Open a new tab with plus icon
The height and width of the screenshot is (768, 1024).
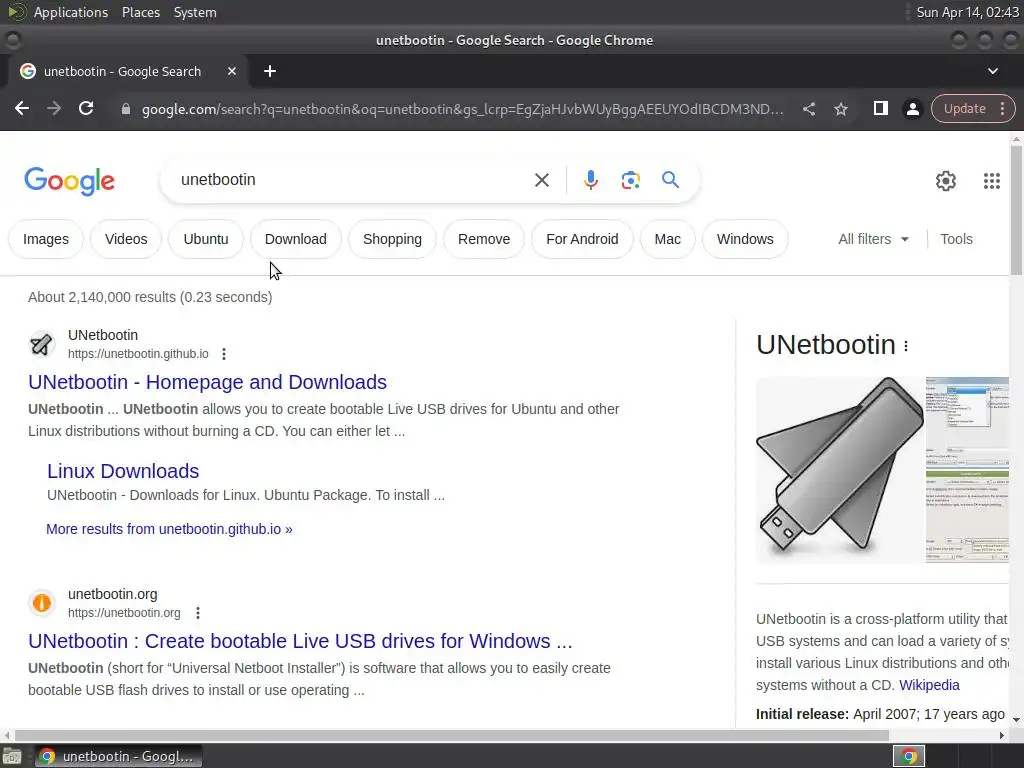tap(270, 71)
